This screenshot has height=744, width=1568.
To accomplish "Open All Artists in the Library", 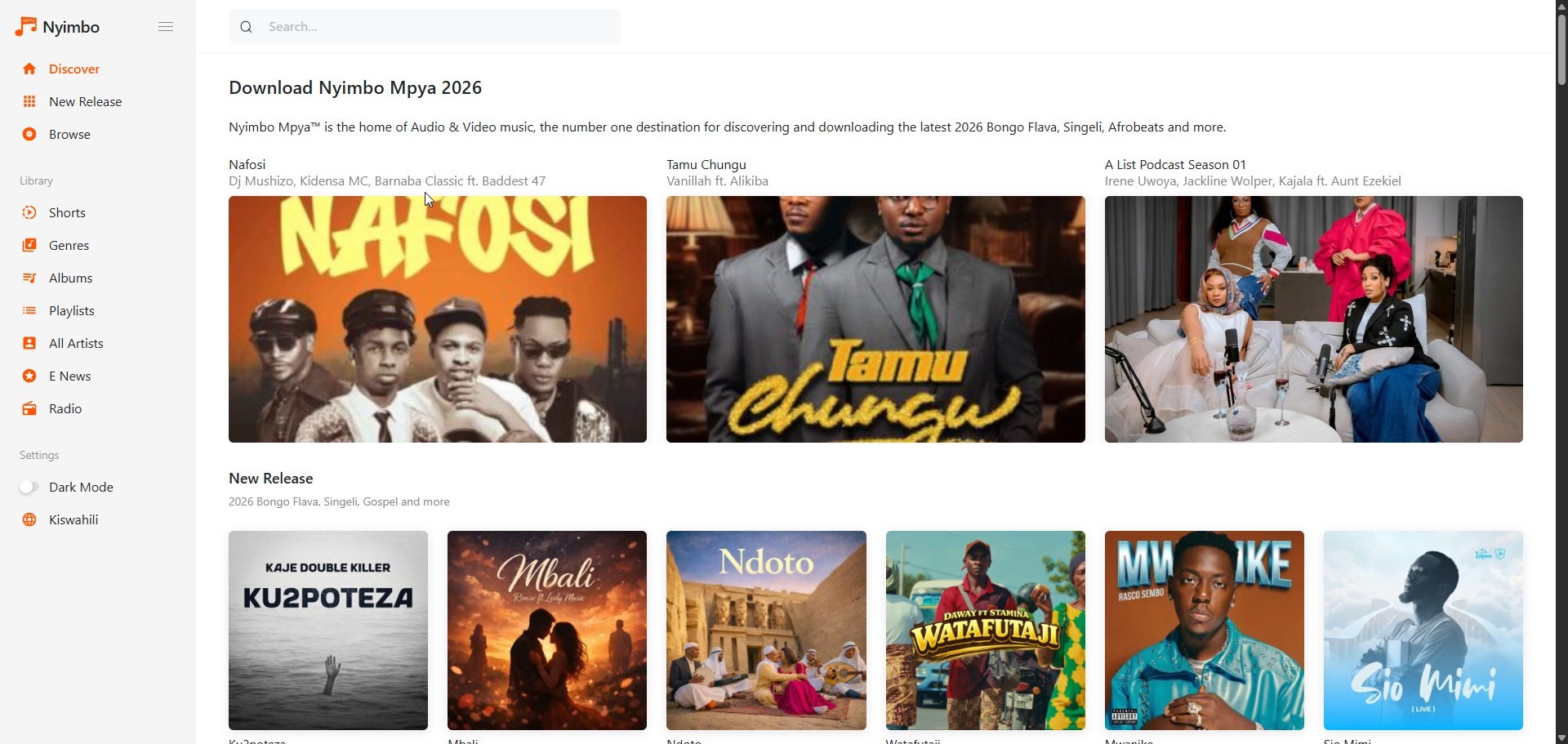I will (76, 343).
